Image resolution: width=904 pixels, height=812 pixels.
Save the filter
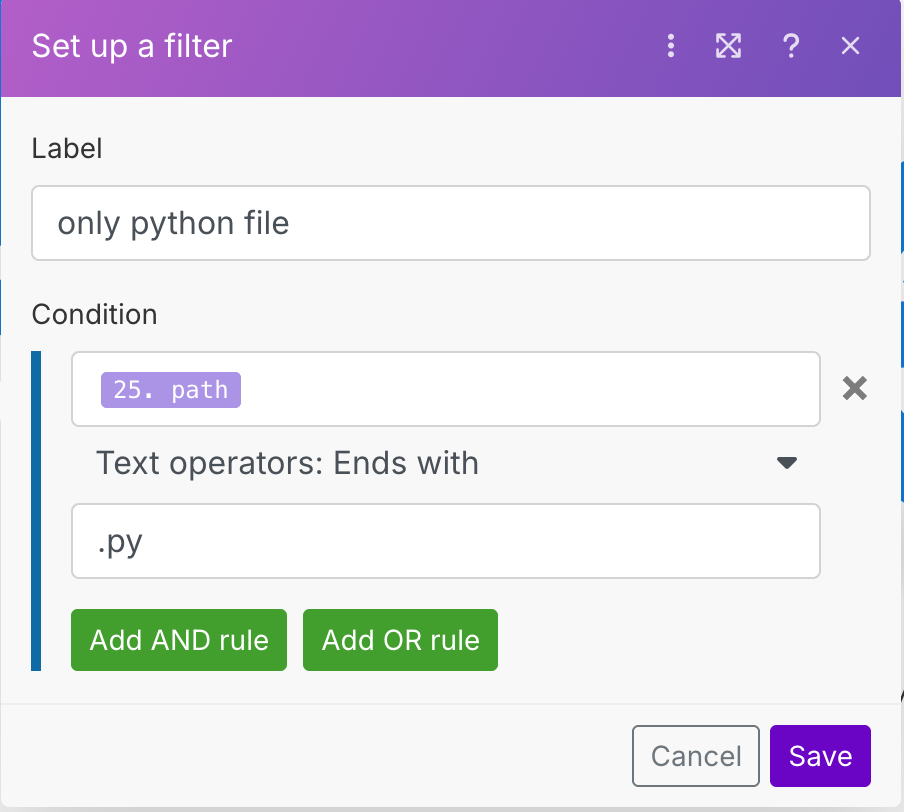coord(820,756)
